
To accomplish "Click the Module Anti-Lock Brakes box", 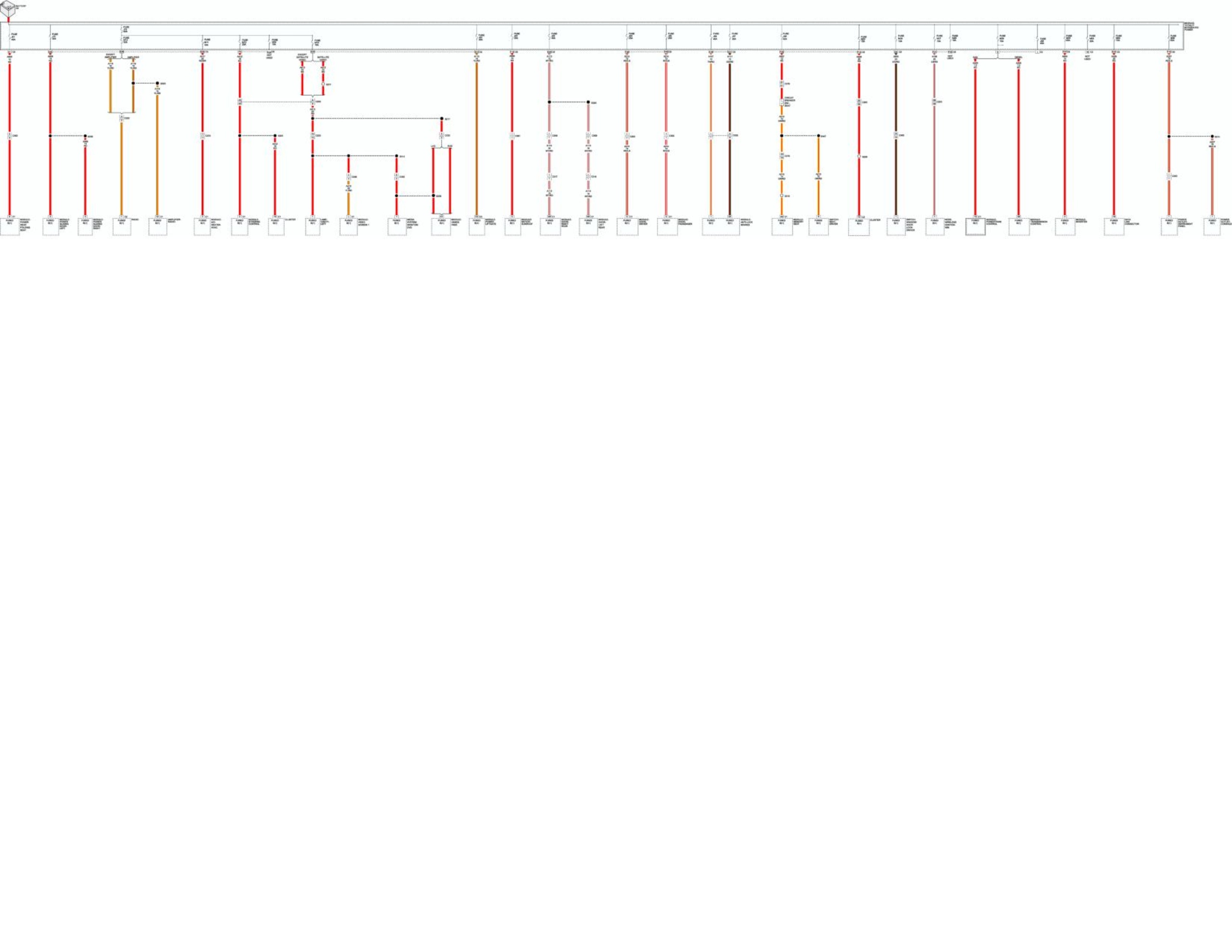I will pyautogui.click(x=721, y=226).
